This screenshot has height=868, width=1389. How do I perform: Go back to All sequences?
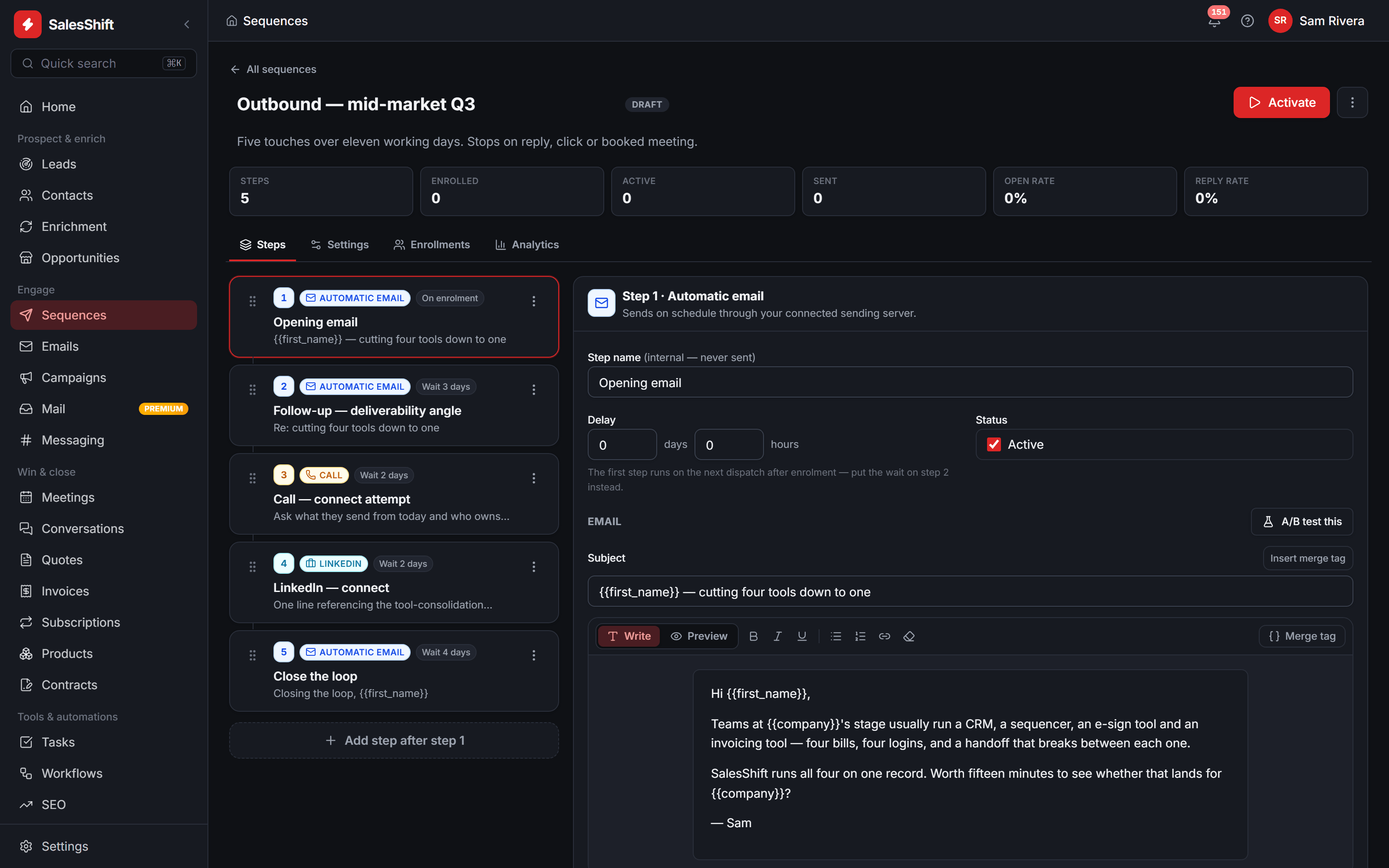click(x=273, y=69)
